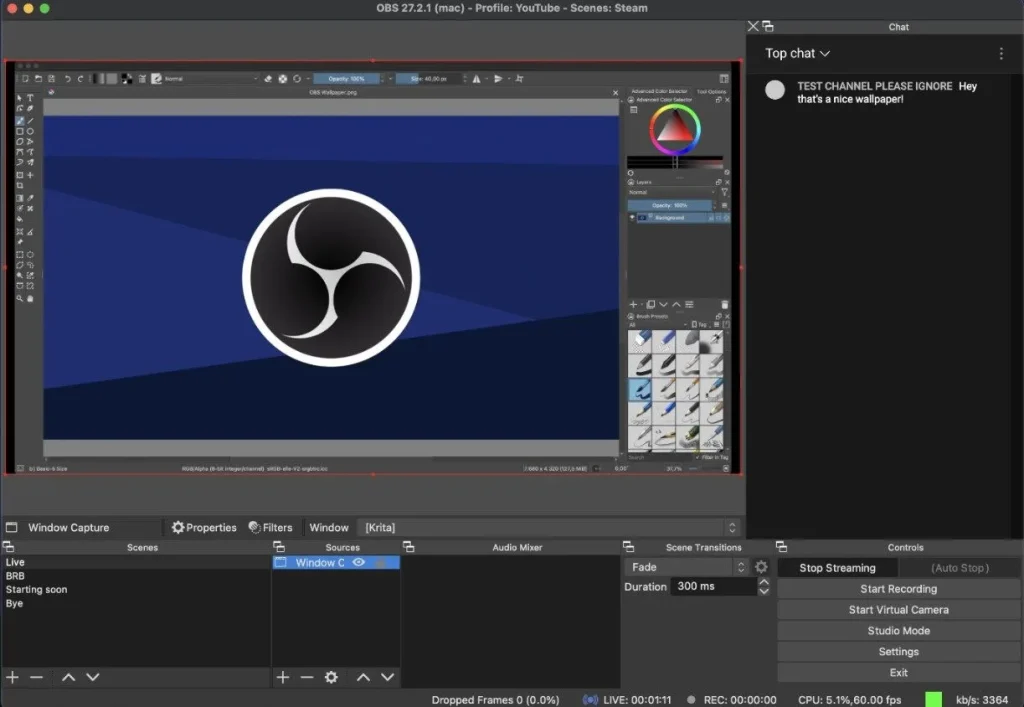Image resolution: width=1024 pixels, height=707 pixels.
Task: Open the Fade transition properties gear
Action: pos(761,567)
